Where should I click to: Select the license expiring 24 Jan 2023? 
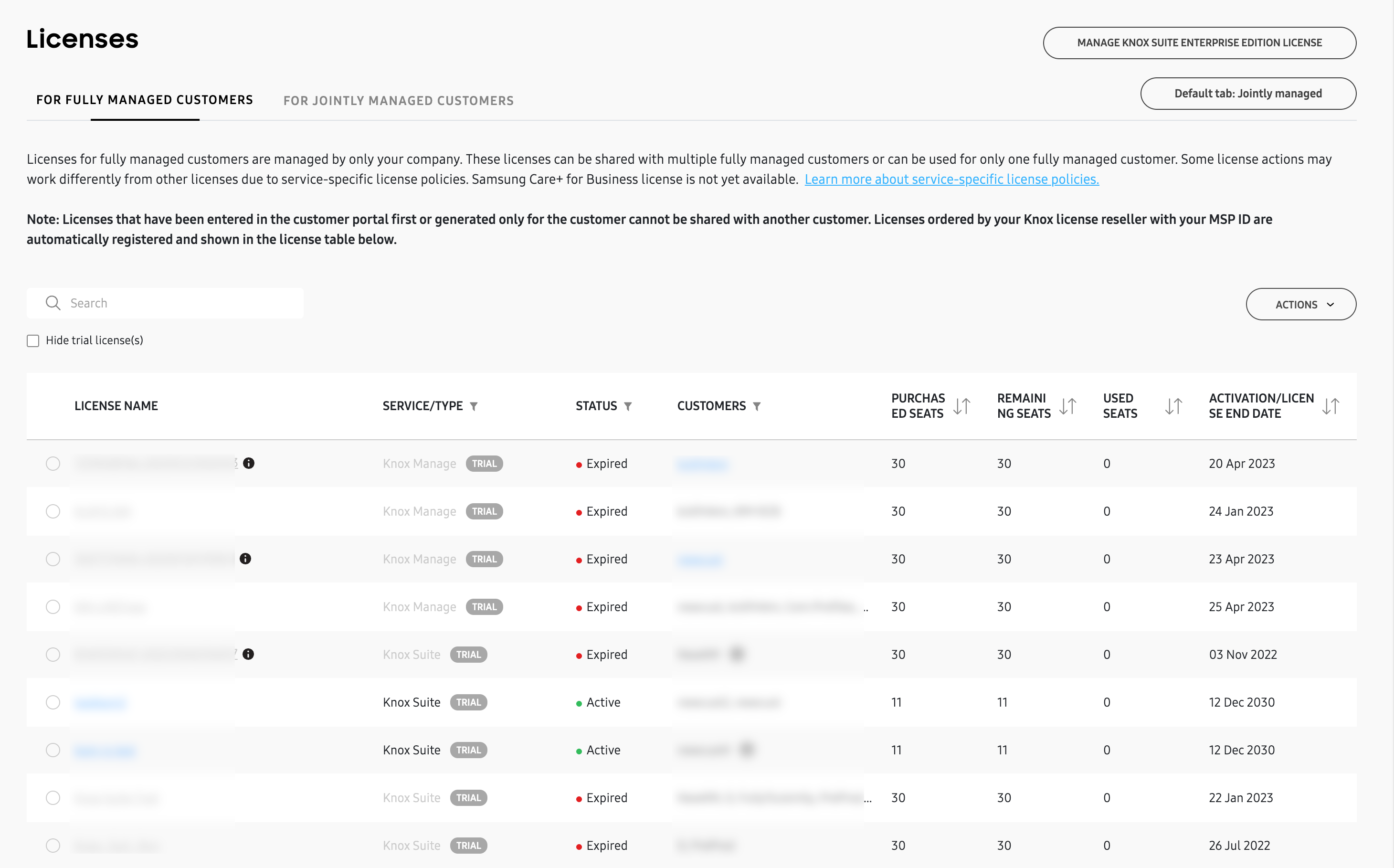coord(53,511)
